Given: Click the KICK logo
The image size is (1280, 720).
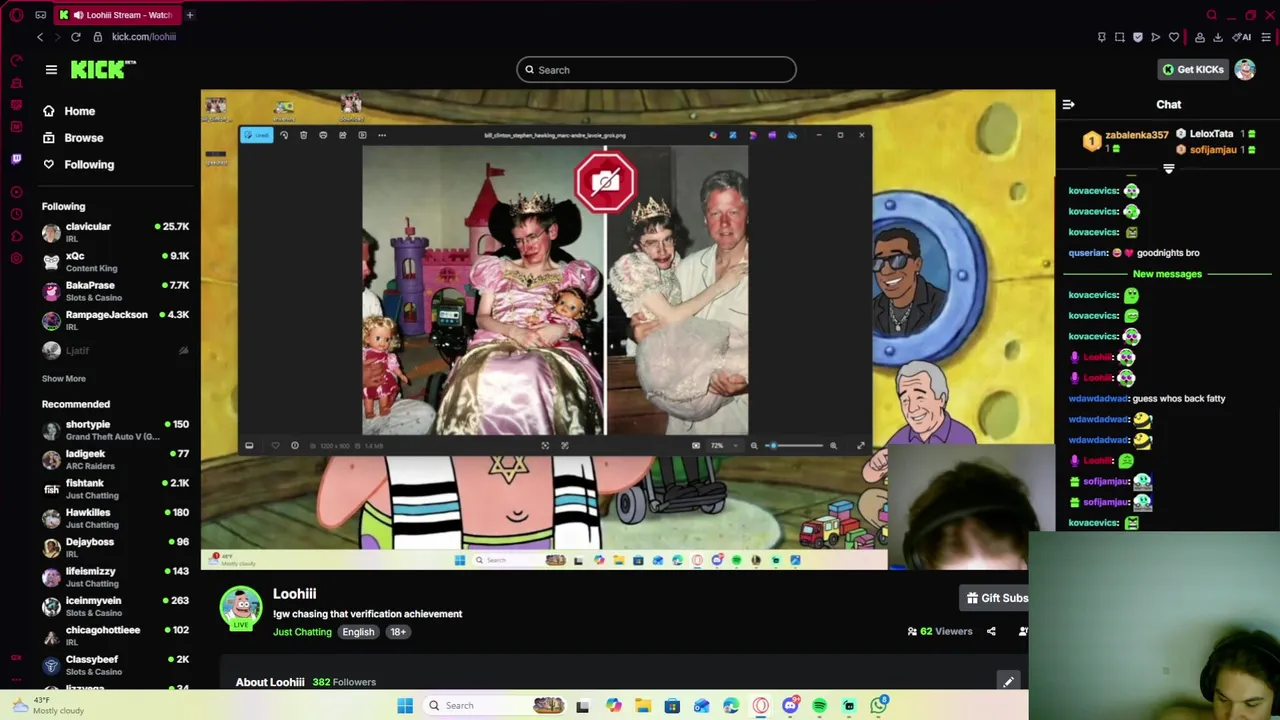Looking at the screenshot, I should [x=103, y=69].
